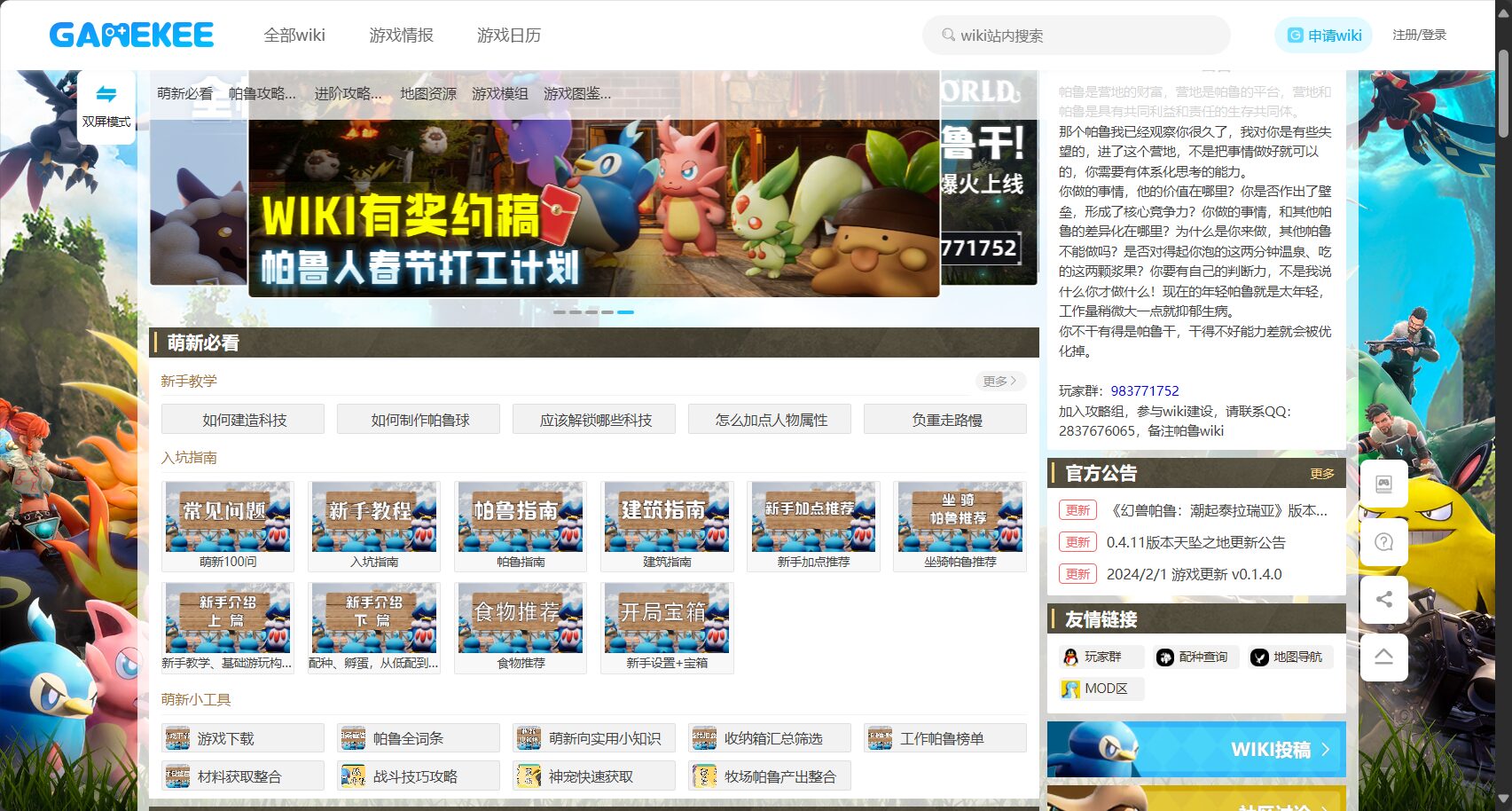Click the GAMEKEE logo

pos(130,34)
